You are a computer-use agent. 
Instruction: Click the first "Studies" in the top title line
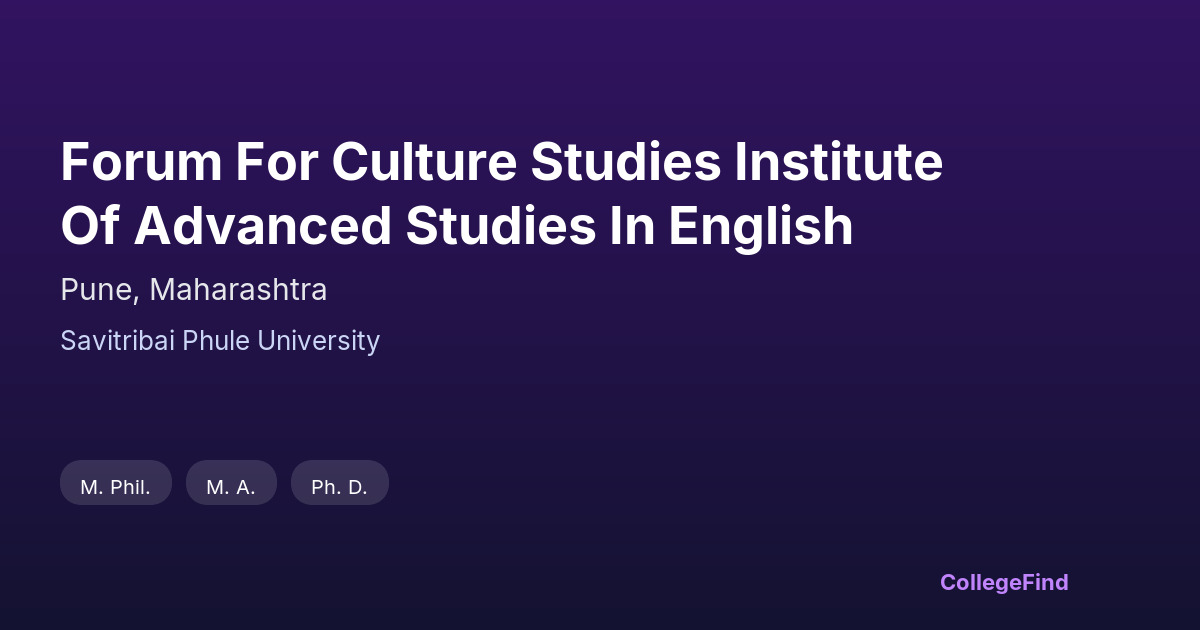pyautogui.click(x=626, y=162)
